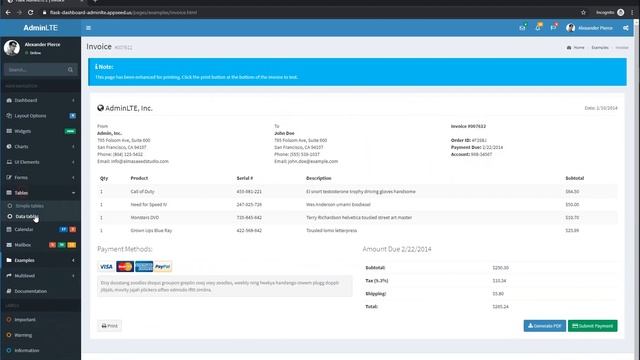
Task: Click the browser back arrow
Action: [8, 12]
